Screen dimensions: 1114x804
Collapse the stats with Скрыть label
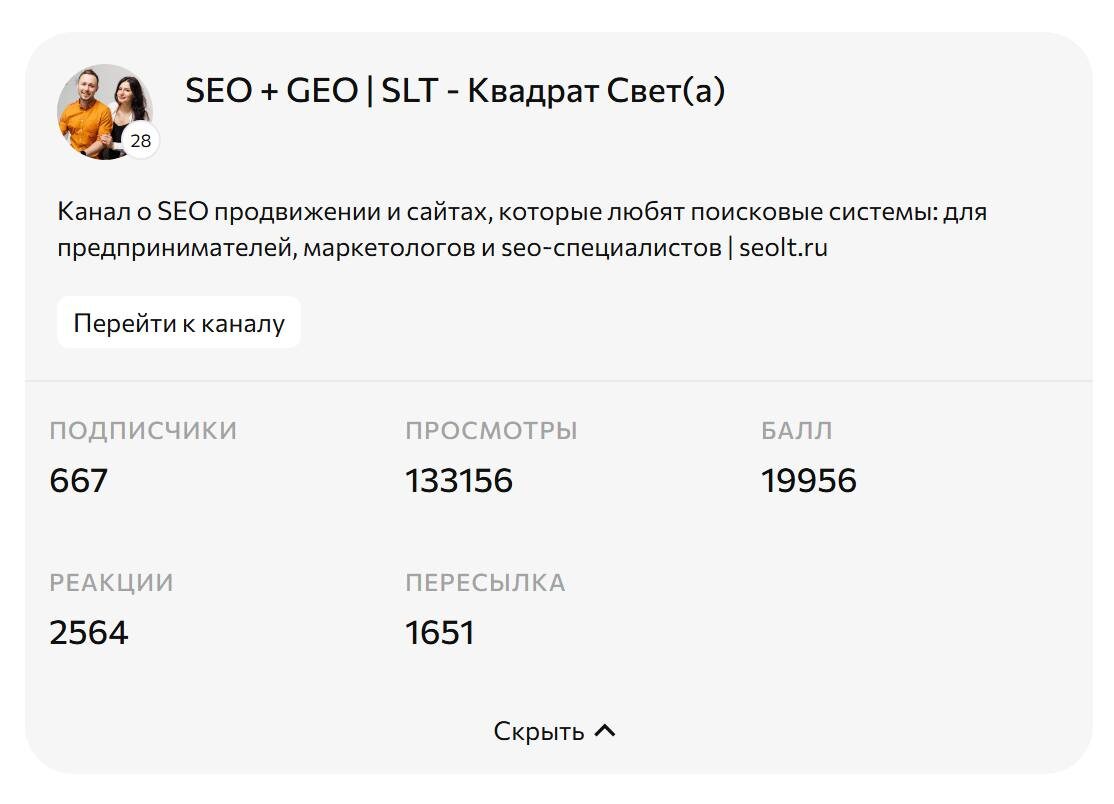click(x=539, y=731)
